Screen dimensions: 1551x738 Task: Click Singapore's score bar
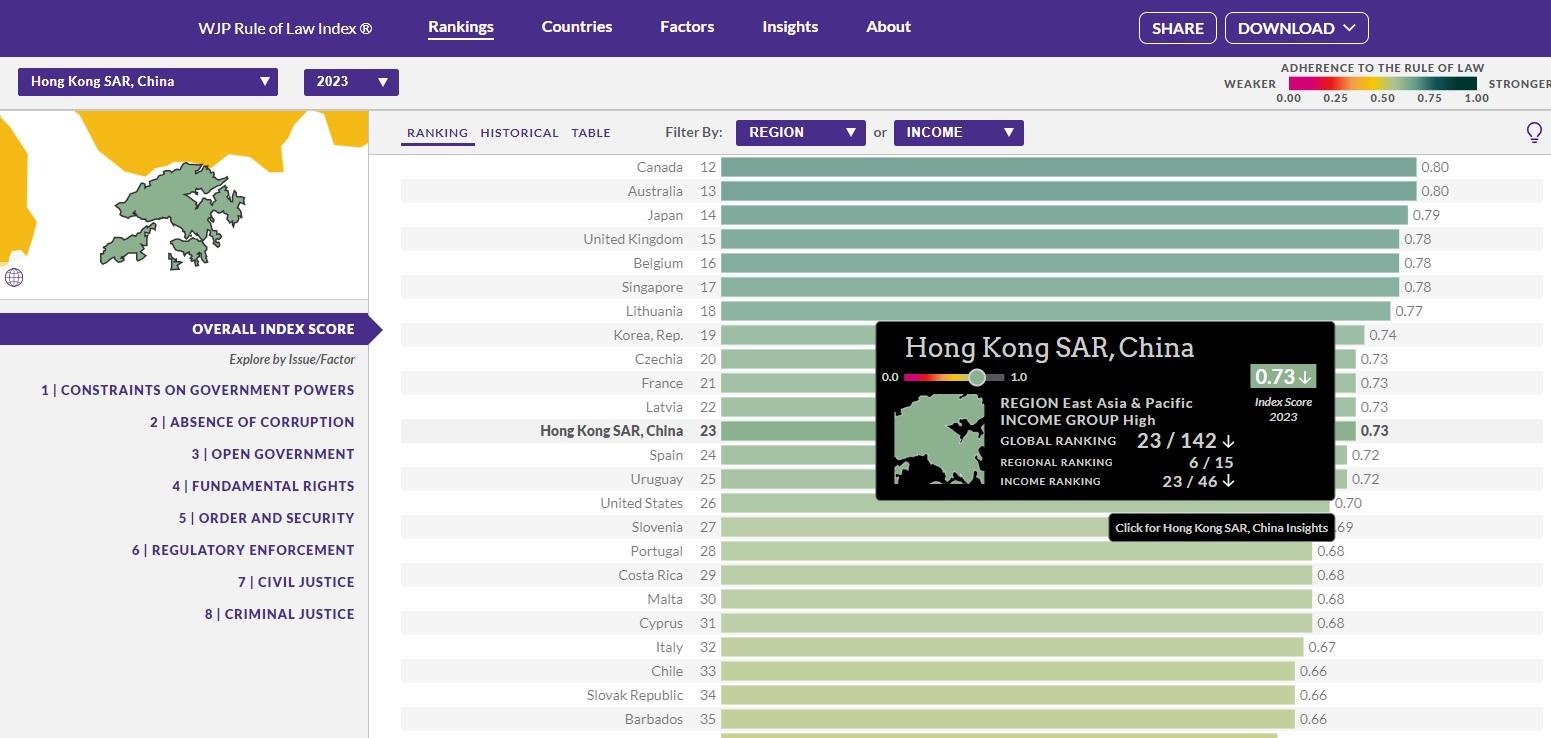1060,287
